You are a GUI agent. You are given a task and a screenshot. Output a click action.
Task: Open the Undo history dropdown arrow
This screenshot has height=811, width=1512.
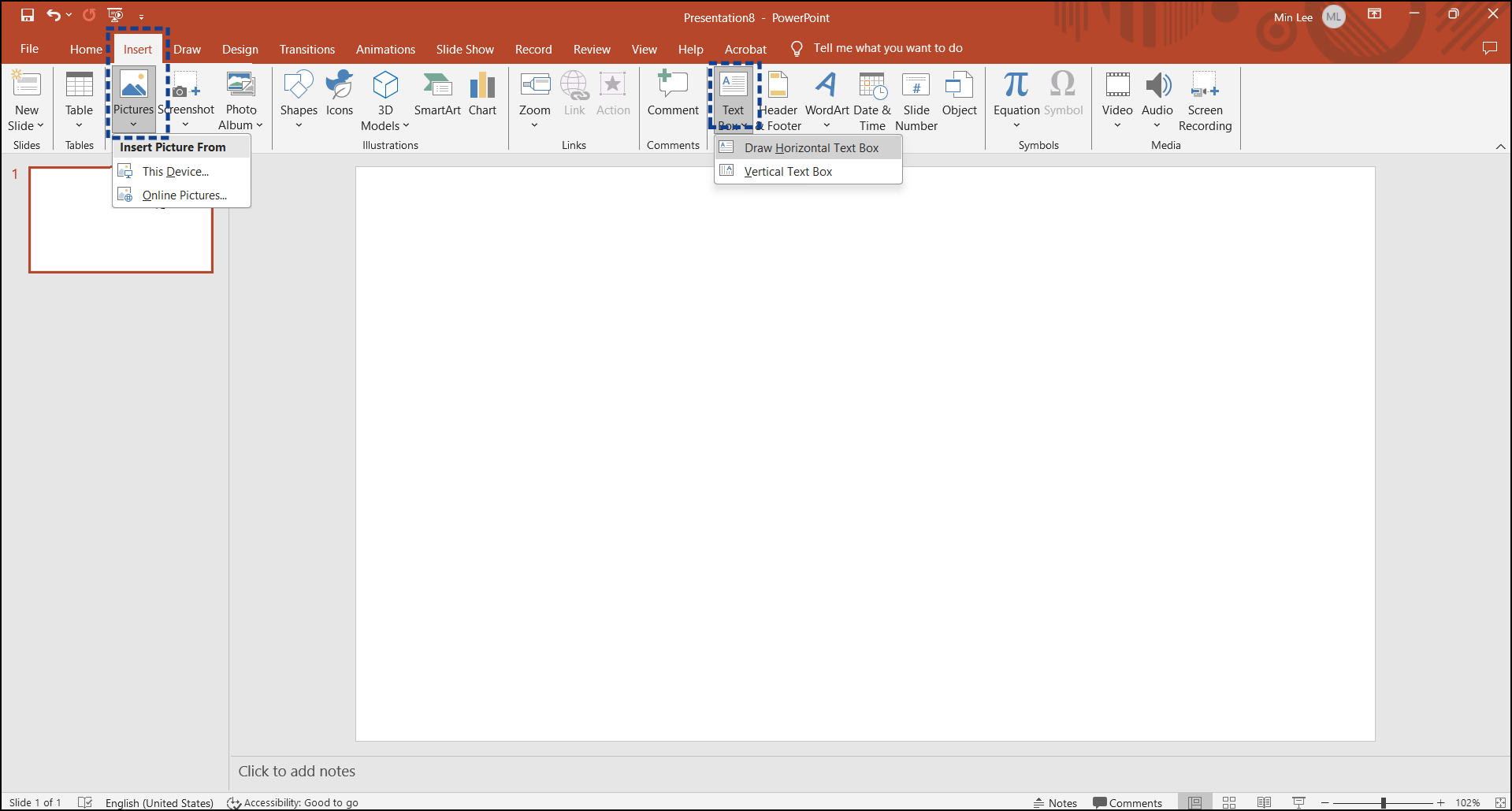click(69, 15)
